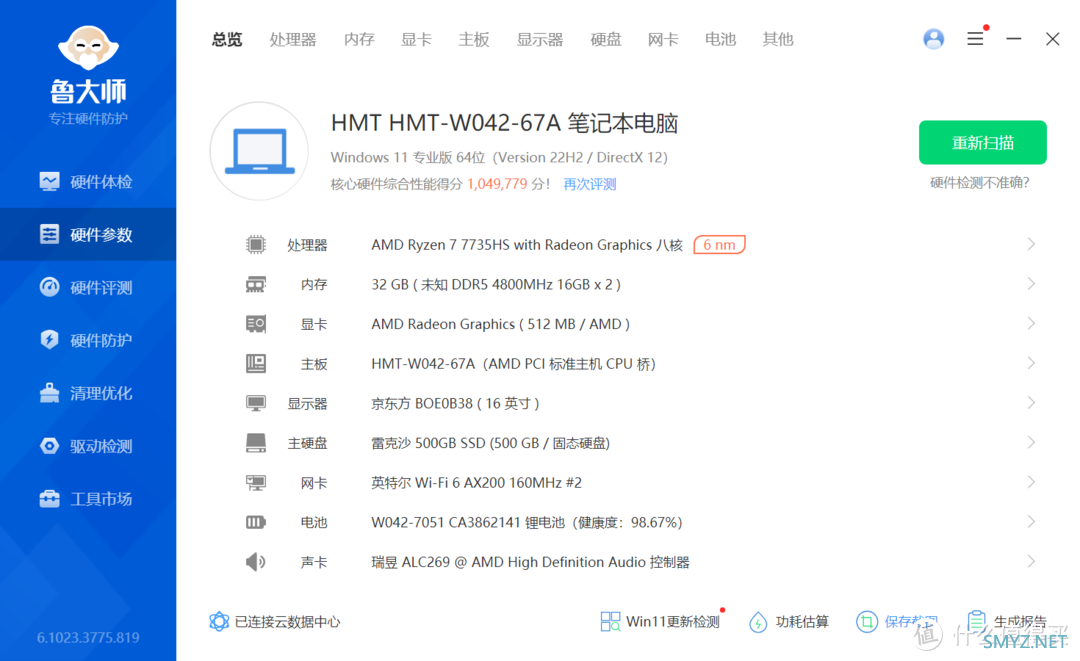Open the hamburger main menu
Viewport: 1080px width, 661px height.
[975, 39]
